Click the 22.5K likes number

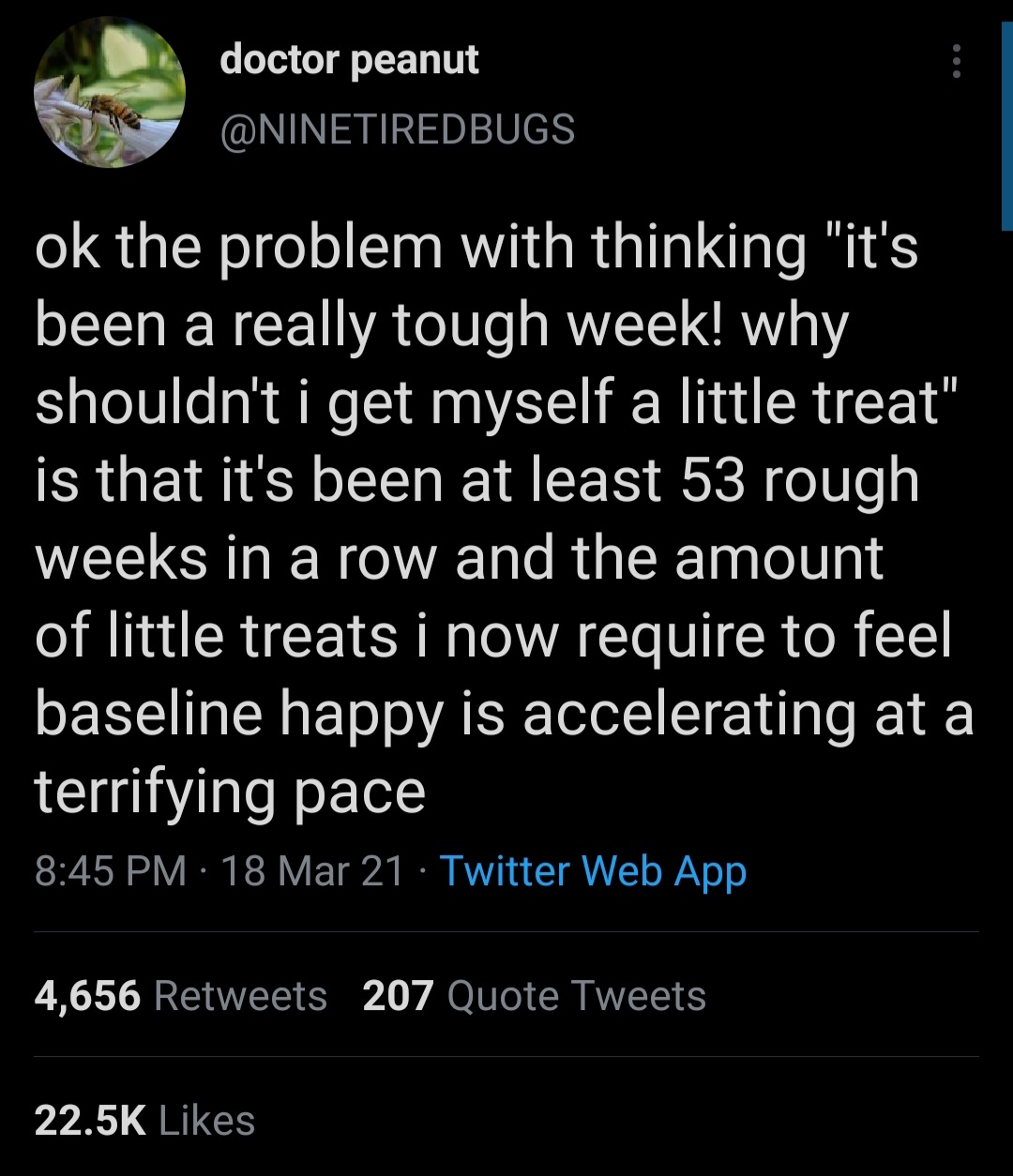(90, 1120)
